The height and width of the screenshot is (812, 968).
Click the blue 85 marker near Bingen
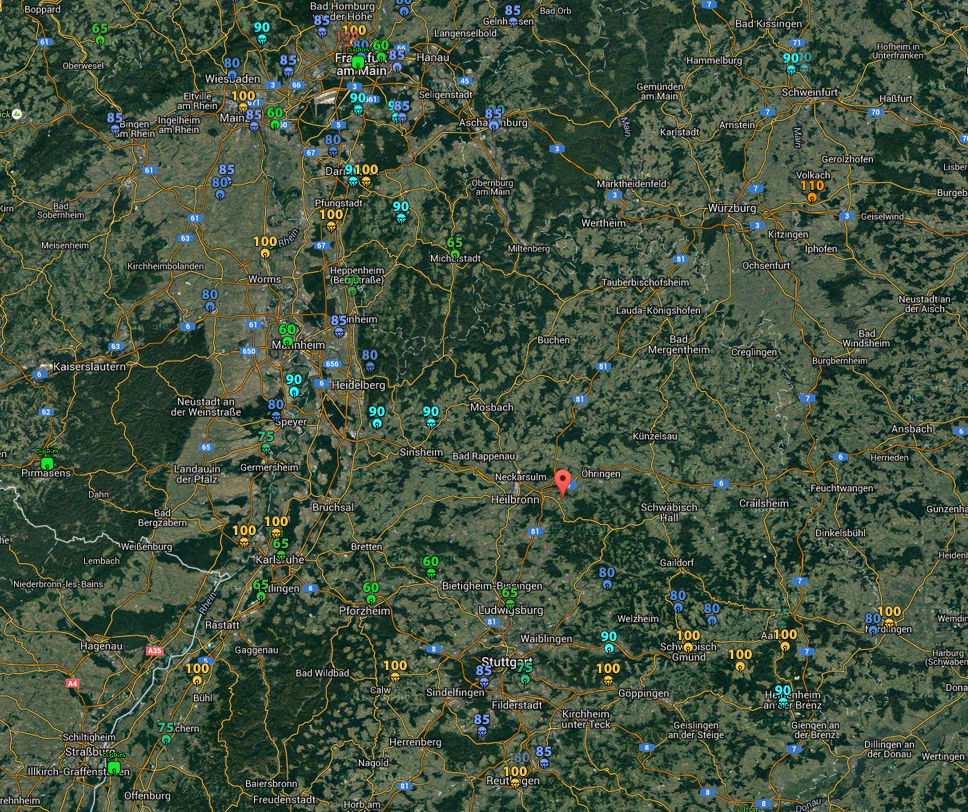click(x=115, y=123)
